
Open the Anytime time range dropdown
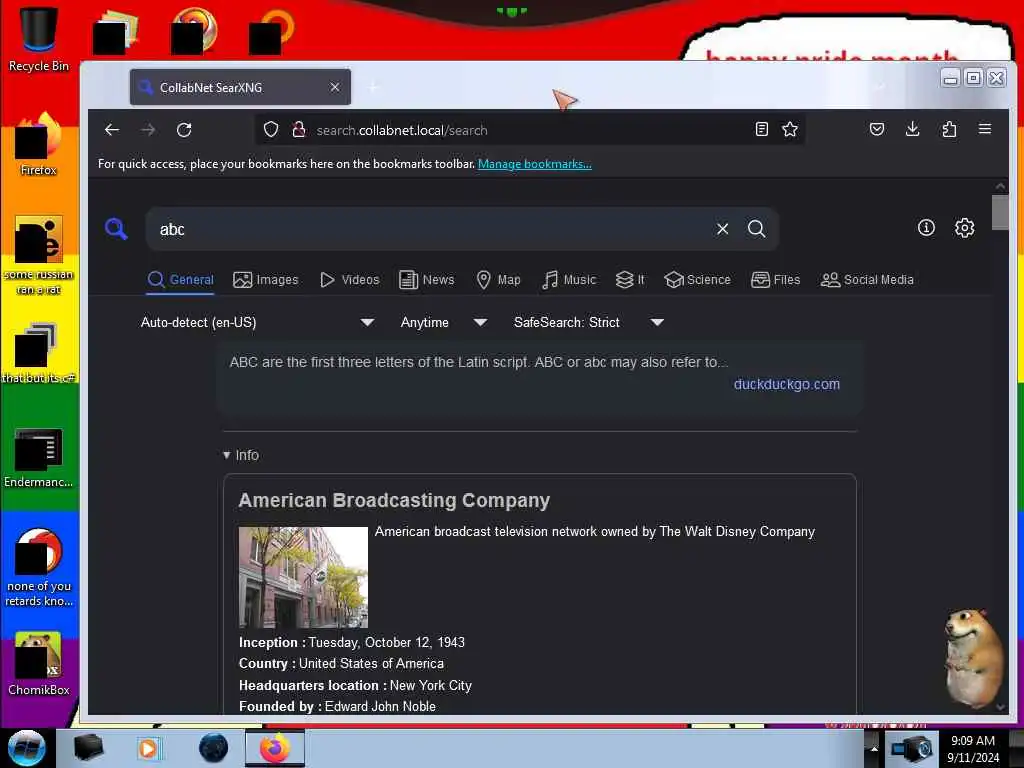[443, 322]
